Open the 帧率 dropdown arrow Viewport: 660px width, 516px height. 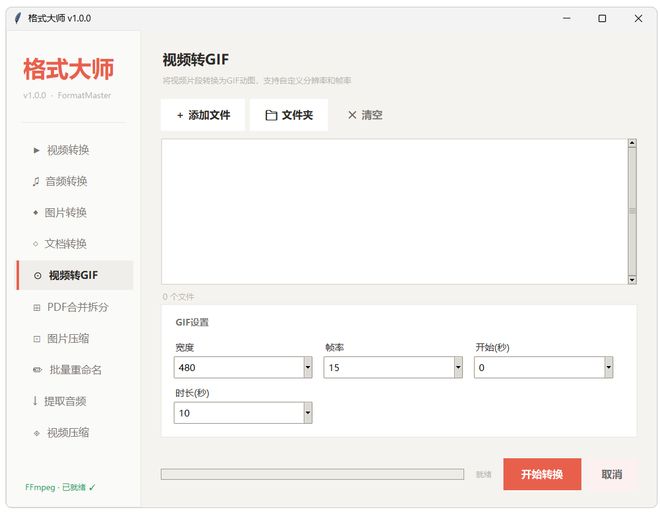(x=458, y=367)
